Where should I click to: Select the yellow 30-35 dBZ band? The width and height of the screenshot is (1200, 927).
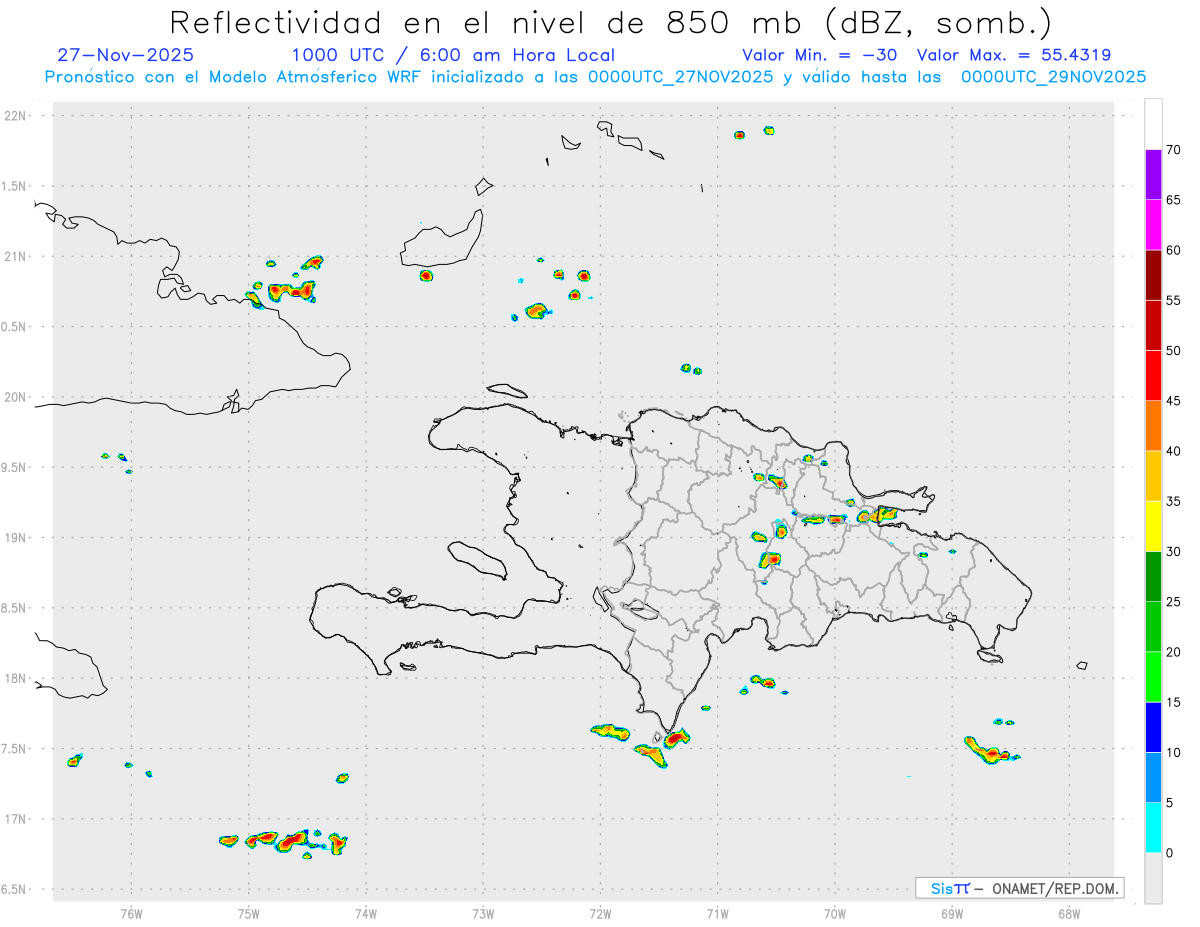(x=1153, y=526)
